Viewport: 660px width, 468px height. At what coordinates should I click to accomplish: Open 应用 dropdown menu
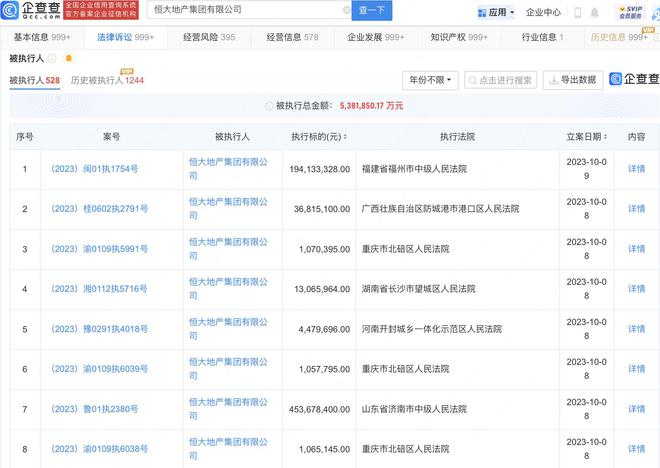(x=497, y=13)
